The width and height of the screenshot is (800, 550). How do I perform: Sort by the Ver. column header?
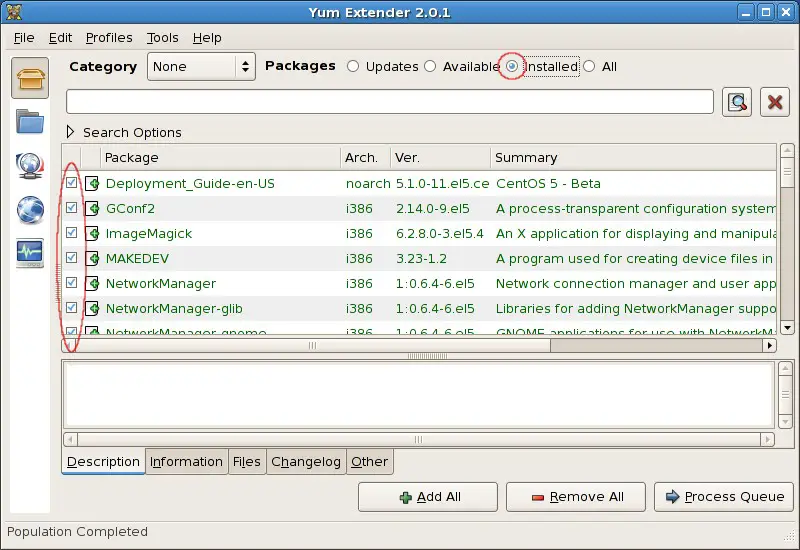(440, 158)
